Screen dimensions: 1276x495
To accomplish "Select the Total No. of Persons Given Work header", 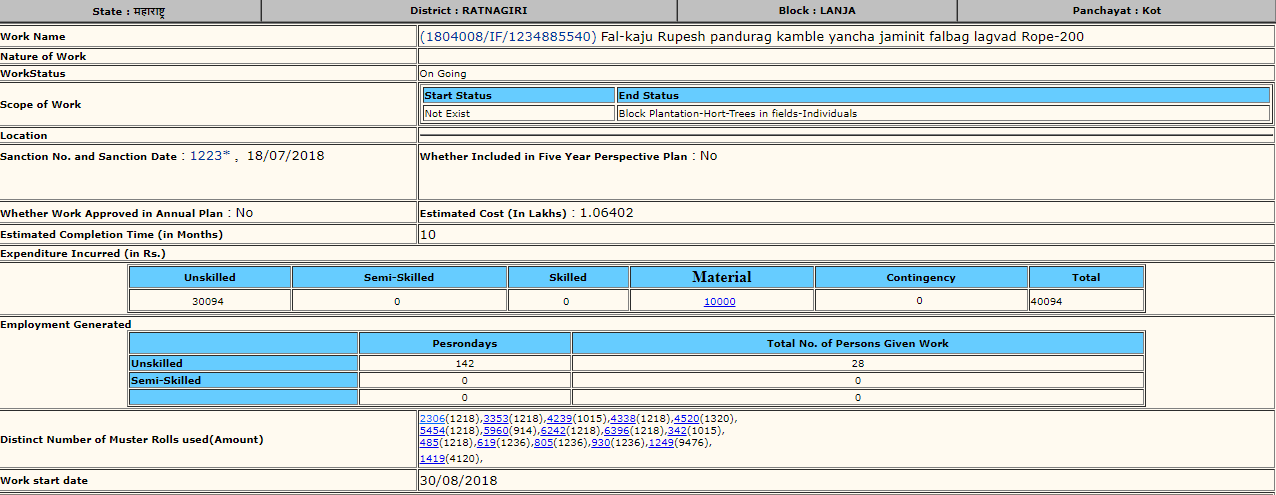I will click(858, 343).
